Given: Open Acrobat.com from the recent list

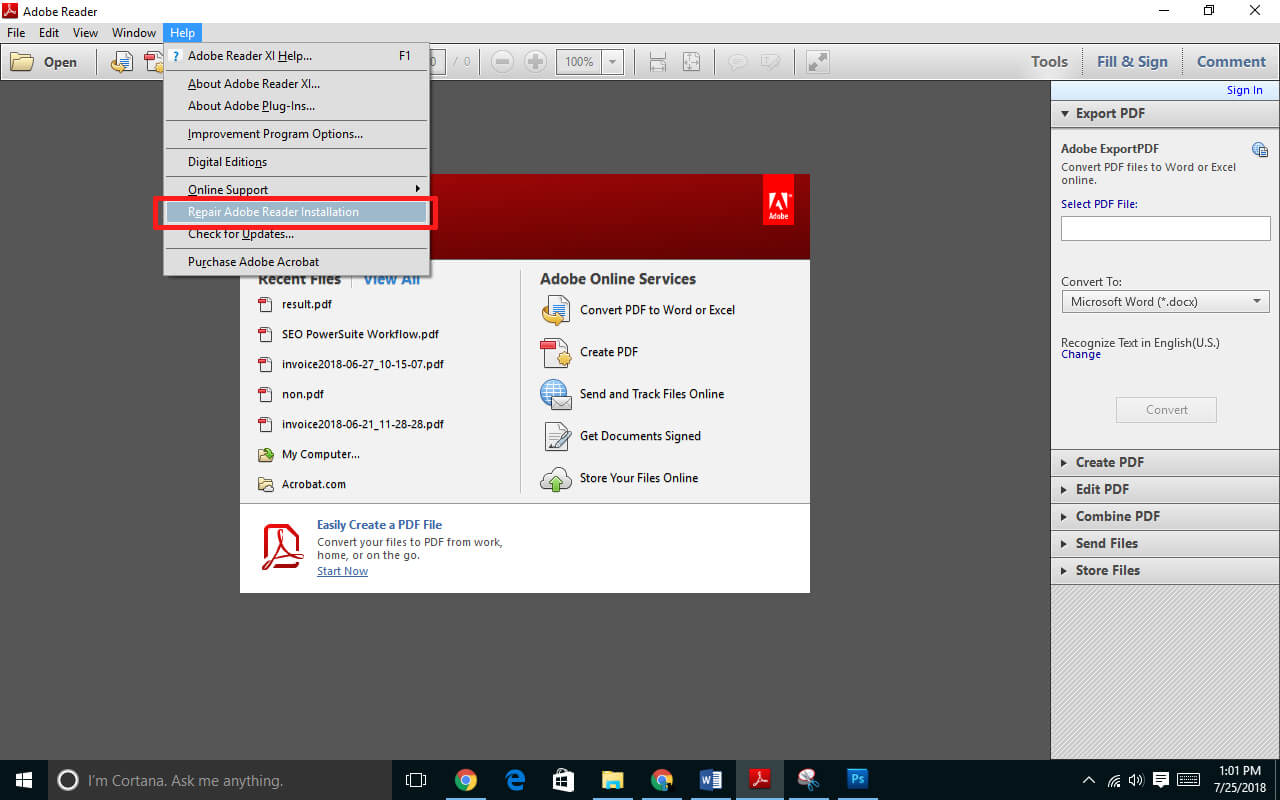Looking at the screenshot, I should pos(302,484).
